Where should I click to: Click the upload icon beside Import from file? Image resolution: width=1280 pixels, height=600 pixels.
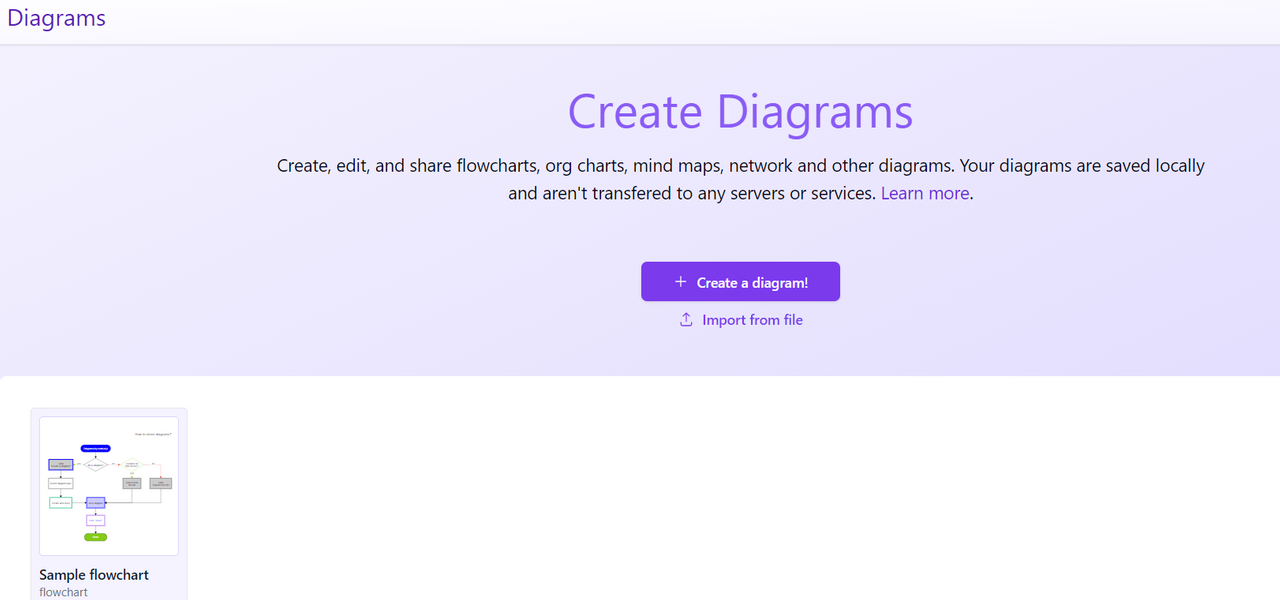pyautogui.click(x=686, y=320)
